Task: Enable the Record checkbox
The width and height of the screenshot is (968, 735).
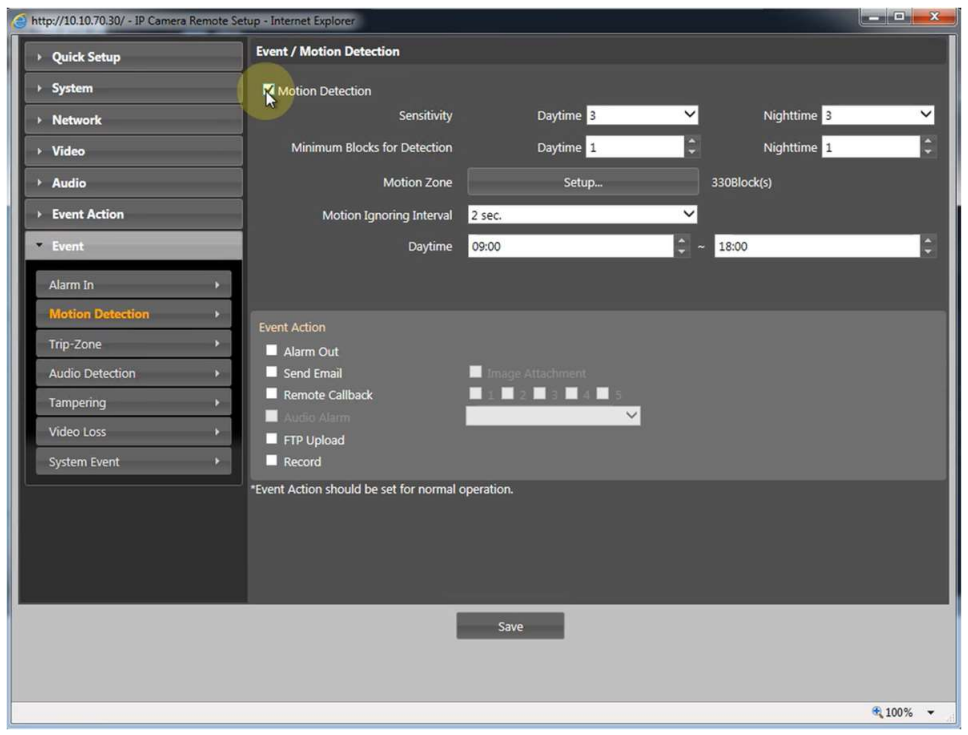Action: click(x=271, y=460)
